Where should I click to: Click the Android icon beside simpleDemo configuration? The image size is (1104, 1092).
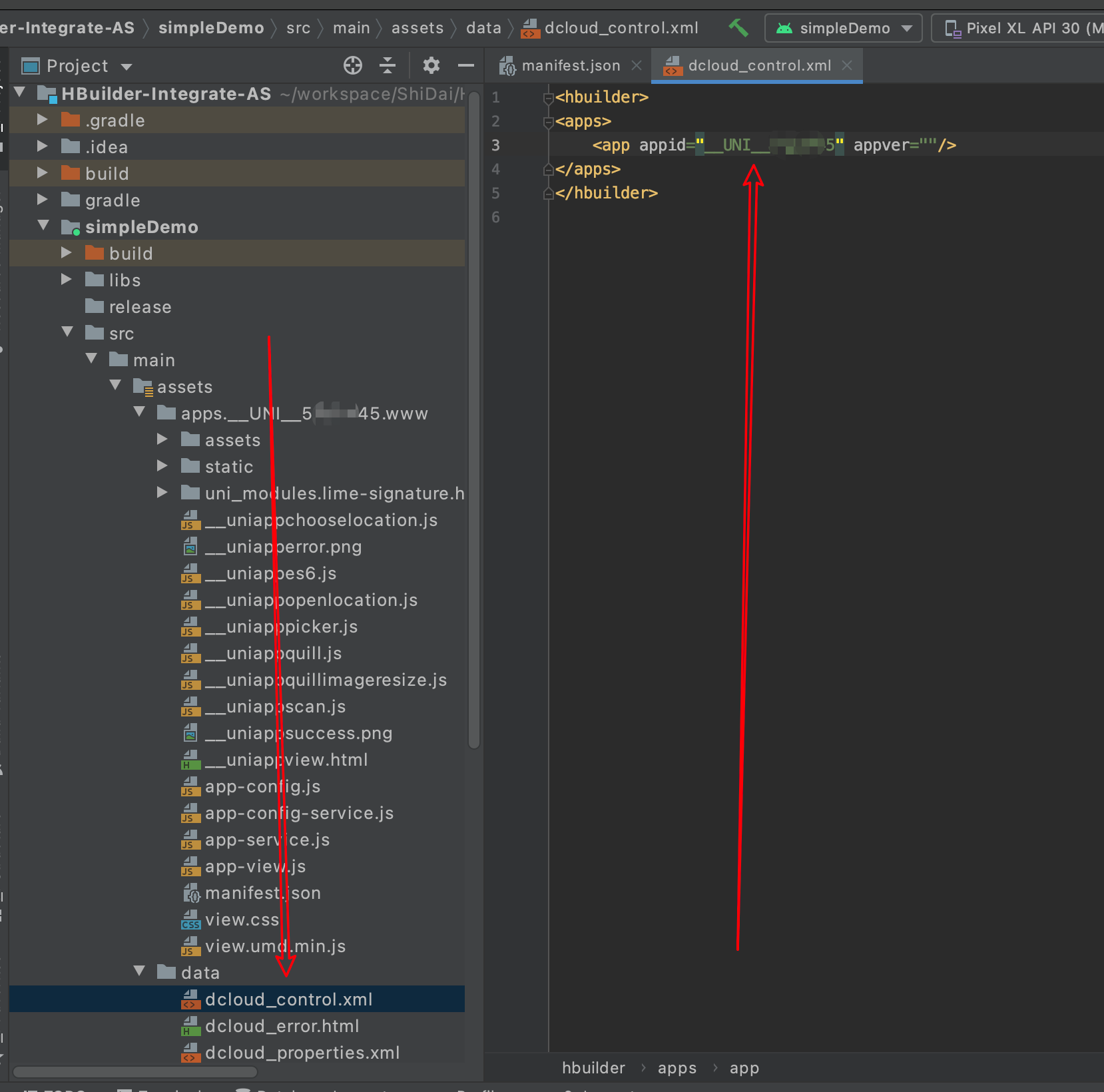point(785,28)
